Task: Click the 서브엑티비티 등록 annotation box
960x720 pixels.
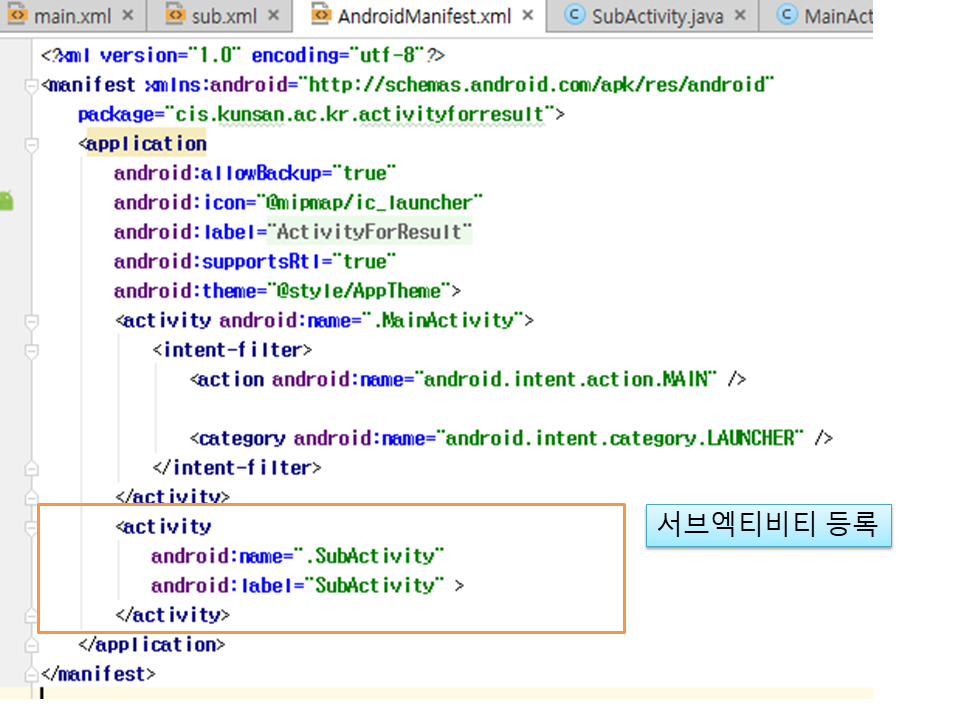Action: tap(768, 525)
